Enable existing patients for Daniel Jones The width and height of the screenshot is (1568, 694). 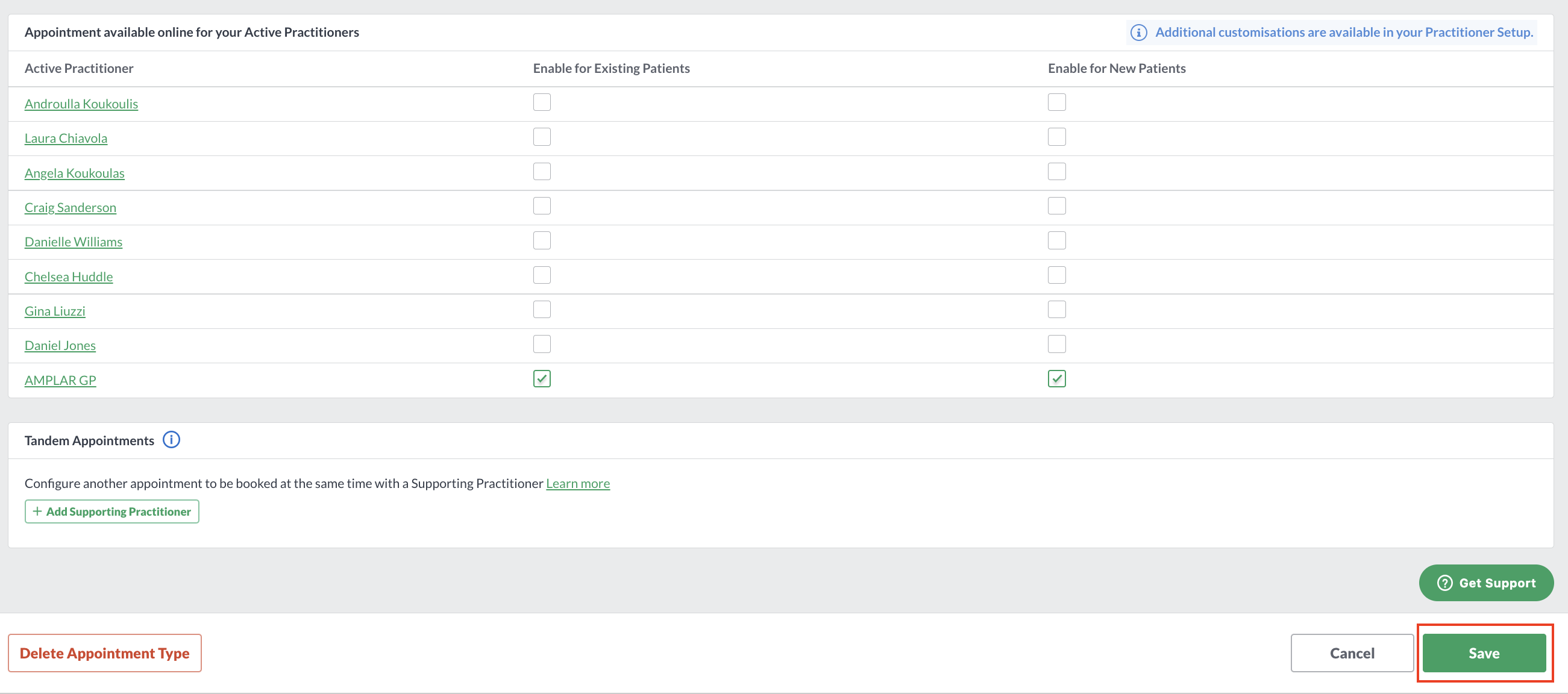(542, 345)
